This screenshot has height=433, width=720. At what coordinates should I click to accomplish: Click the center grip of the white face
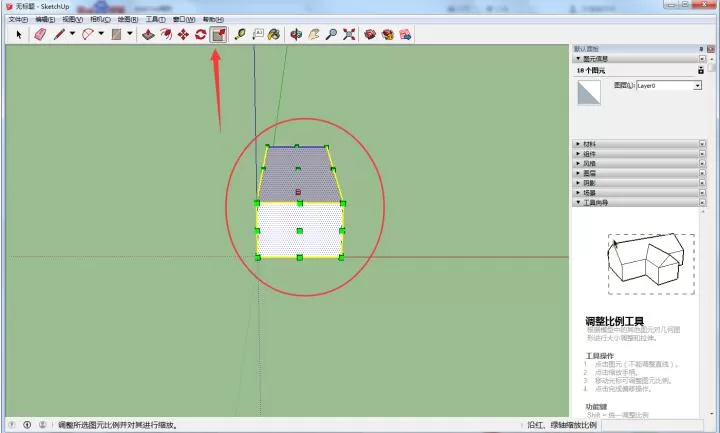point(300,231)
